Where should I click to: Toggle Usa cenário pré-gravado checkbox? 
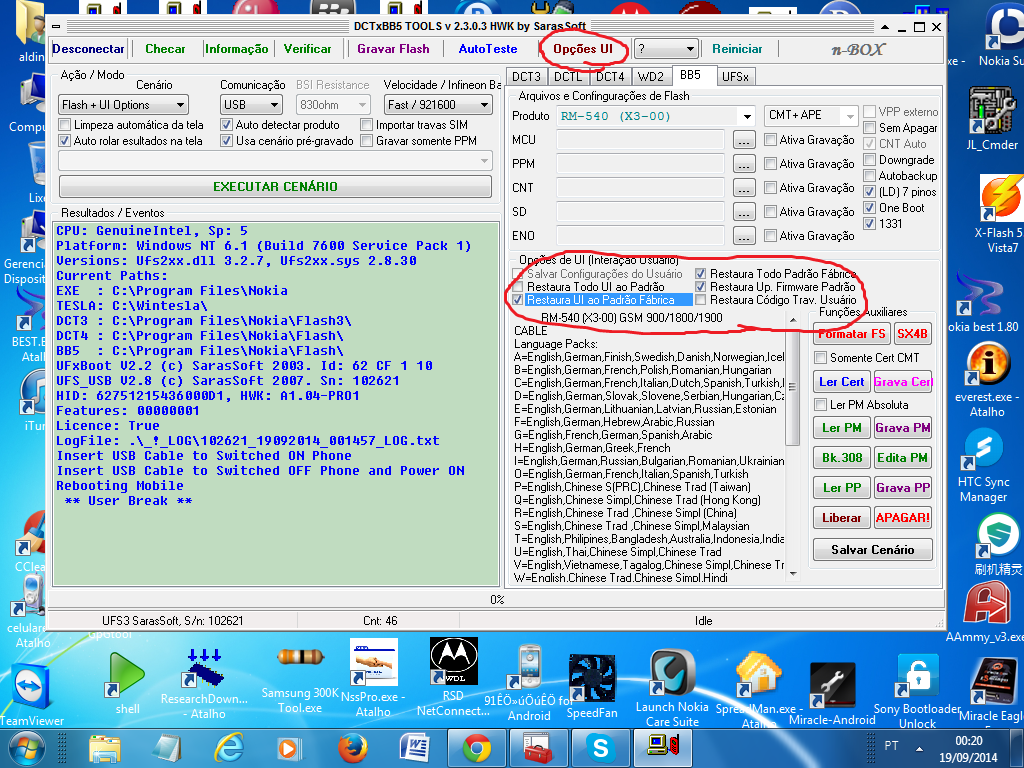click(x=227, y=140)
